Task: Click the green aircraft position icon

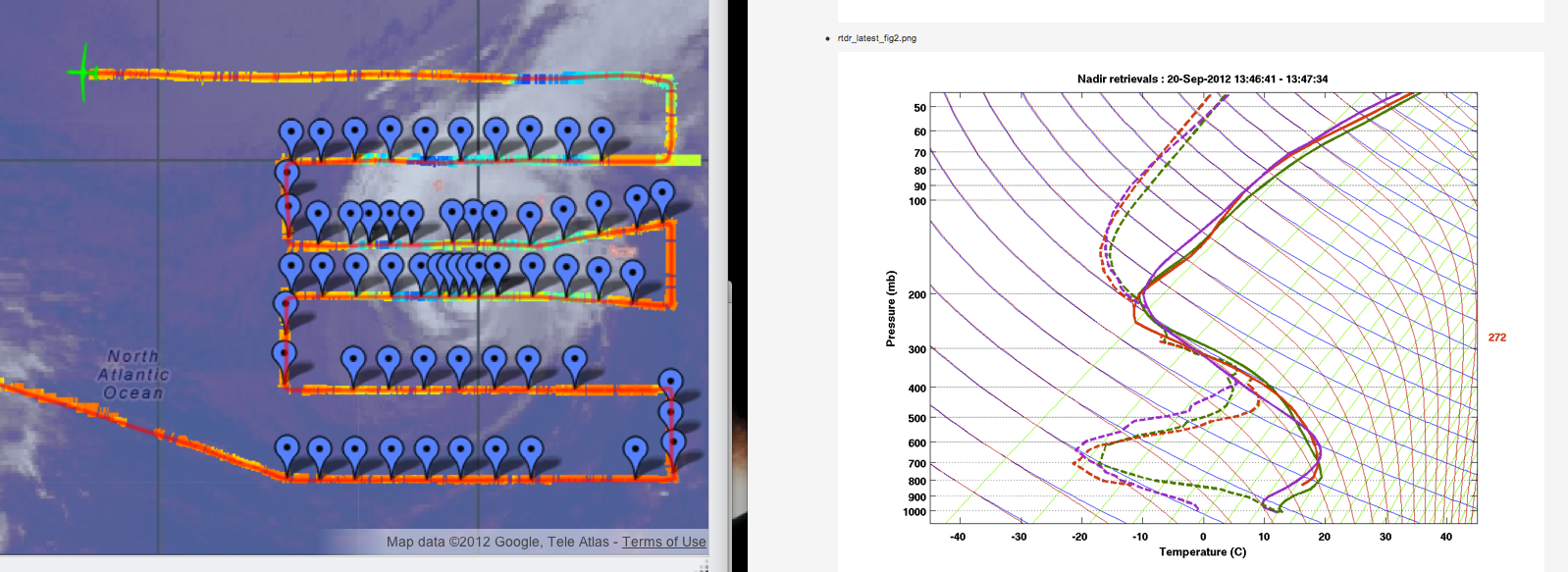Action: (x=83, y=73)
